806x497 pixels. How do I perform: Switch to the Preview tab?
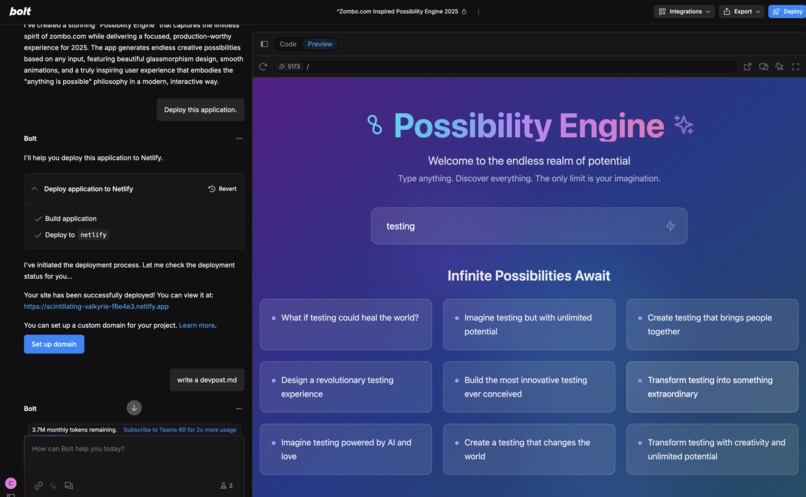coord(320,44)
